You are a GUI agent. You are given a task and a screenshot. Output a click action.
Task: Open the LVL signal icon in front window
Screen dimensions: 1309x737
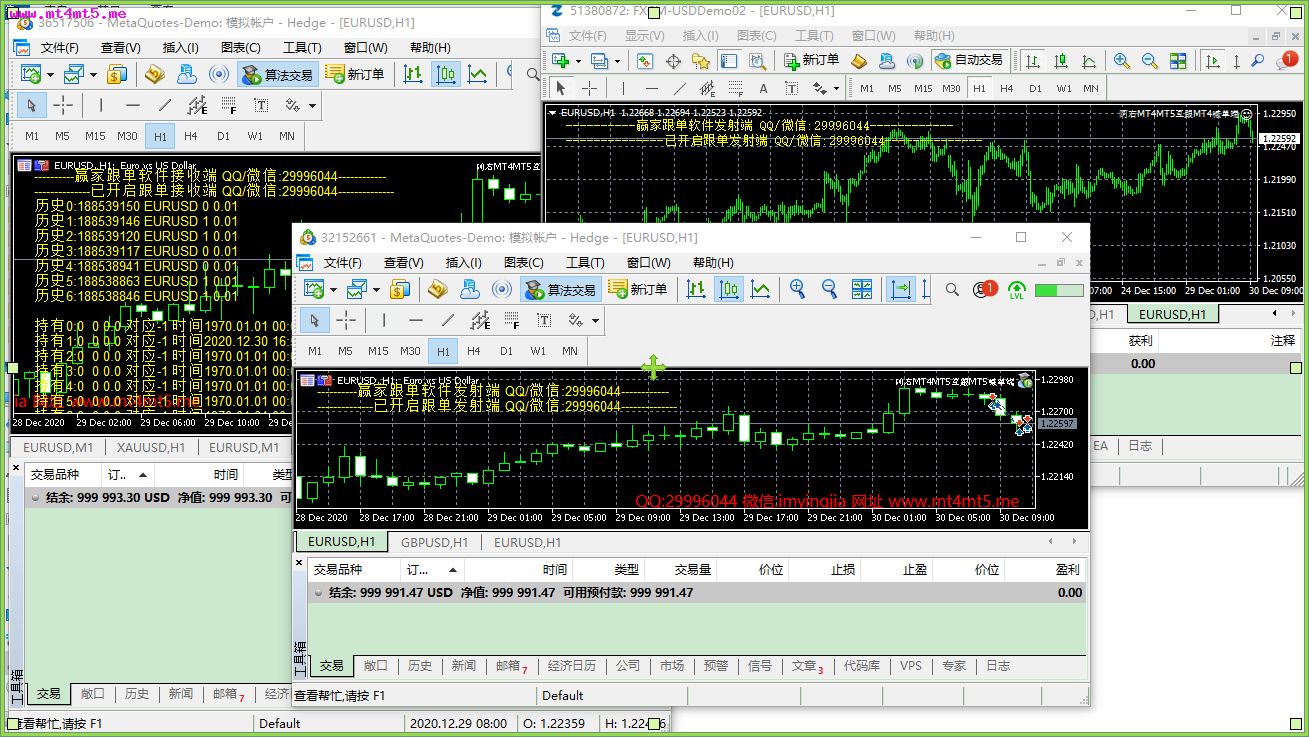click(1017, 290)
